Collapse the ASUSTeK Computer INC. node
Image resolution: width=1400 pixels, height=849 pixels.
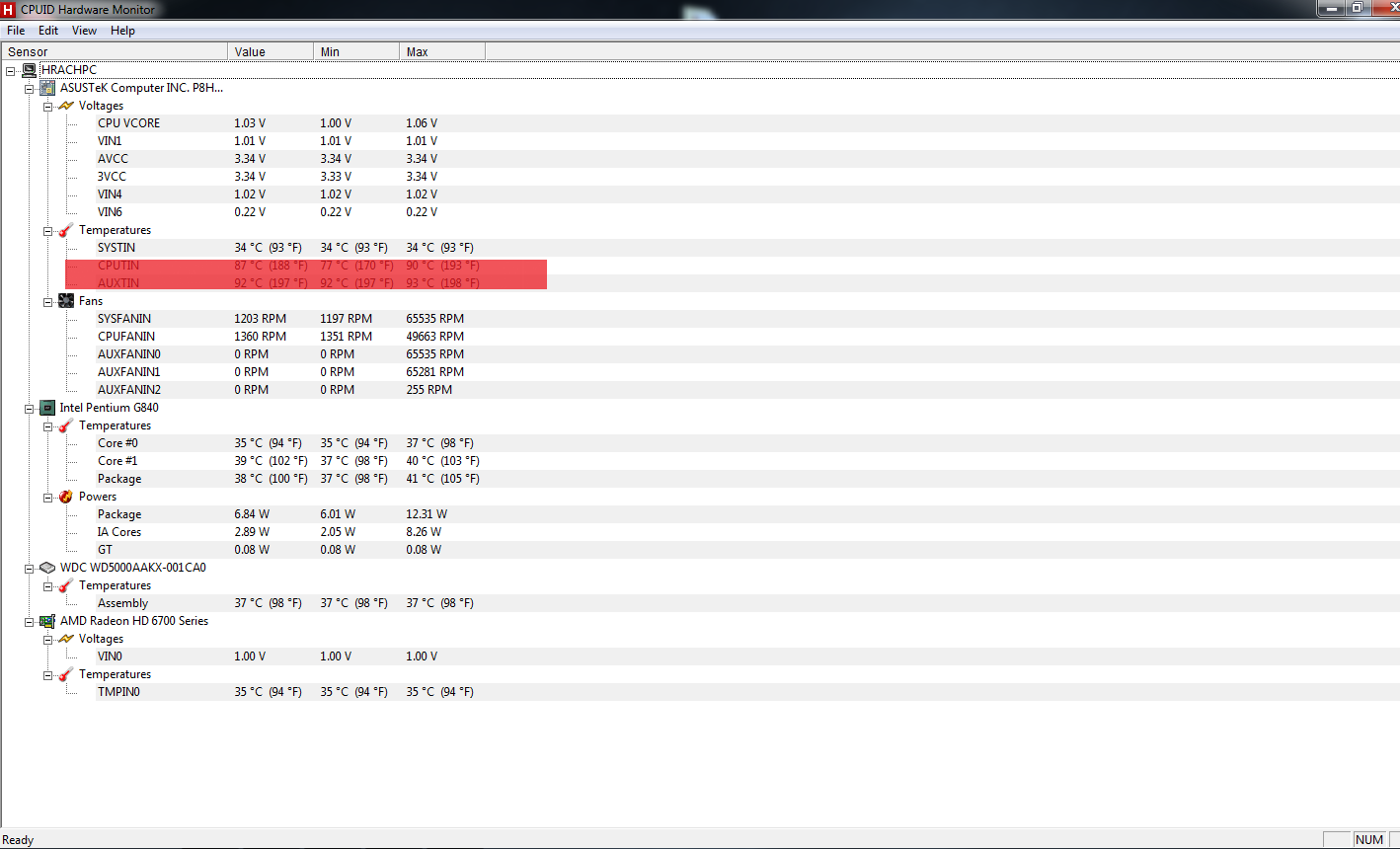coord(30,88)
